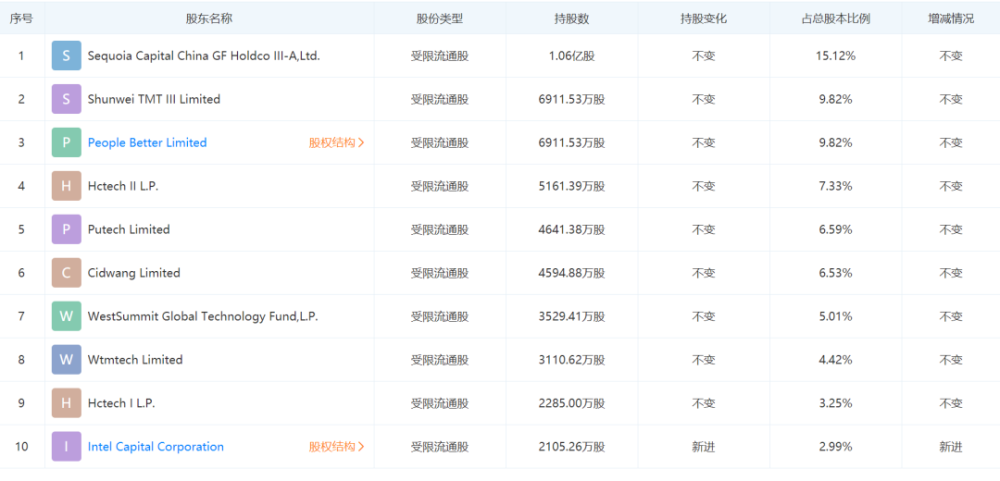
Task: Click the 序号 column header
Action: (x=21, y=18)
